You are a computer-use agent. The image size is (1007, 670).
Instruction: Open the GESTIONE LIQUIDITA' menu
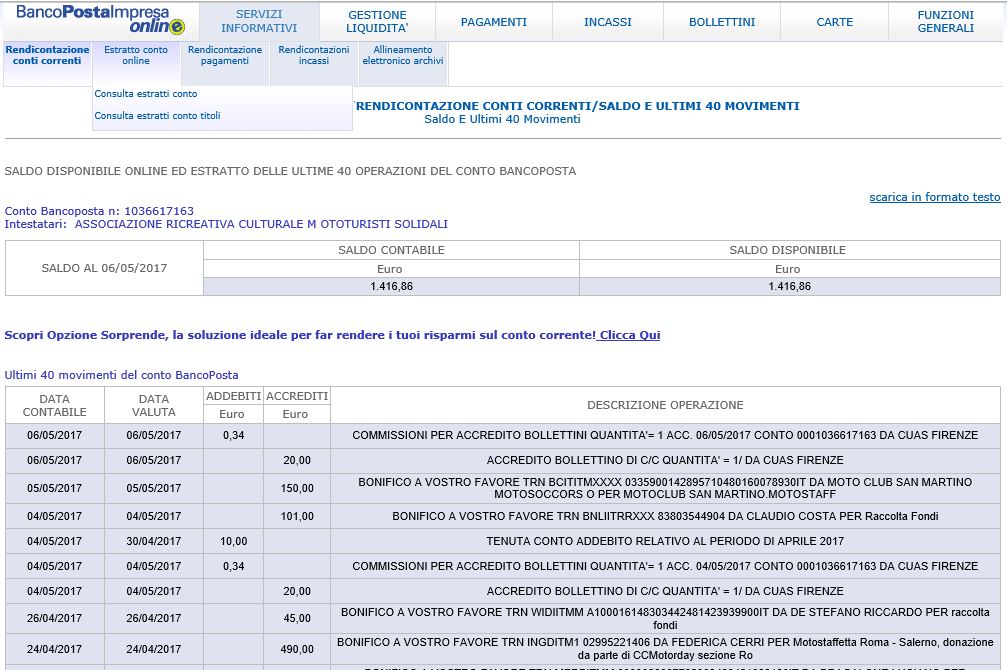point(377,21)
